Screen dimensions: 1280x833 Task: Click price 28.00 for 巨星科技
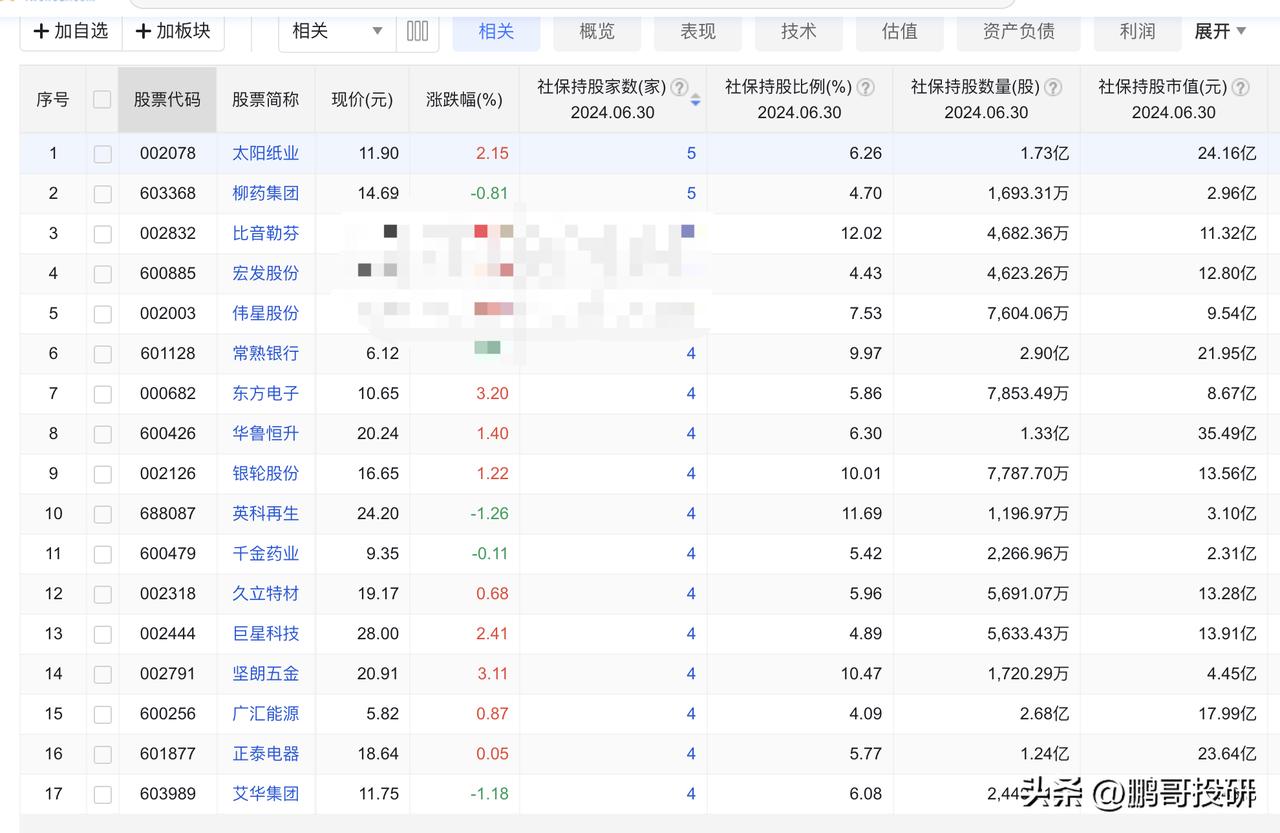378,633
